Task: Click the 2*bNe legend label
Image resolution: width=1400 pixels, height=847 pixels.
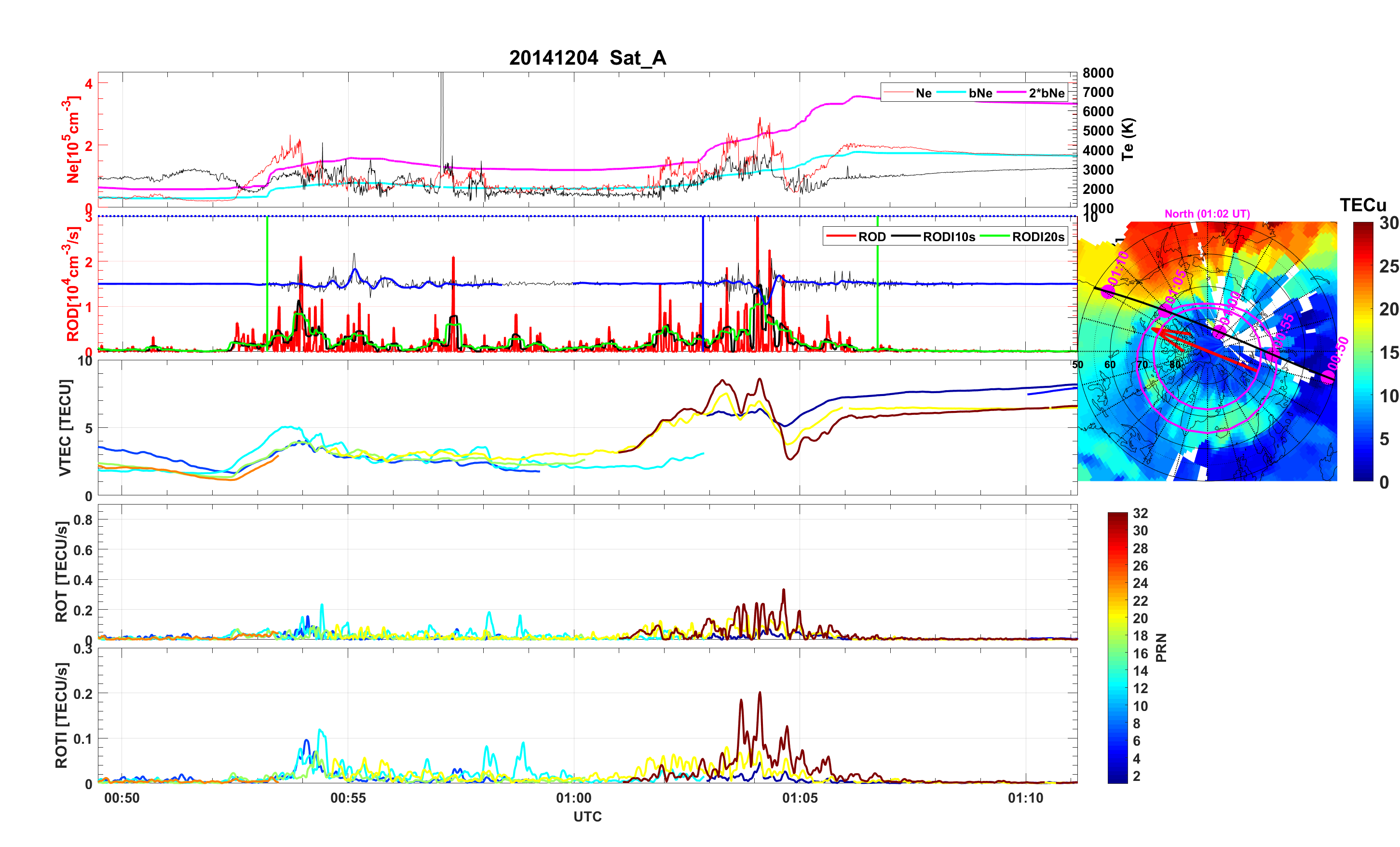Action: (x=1046, y=93)
